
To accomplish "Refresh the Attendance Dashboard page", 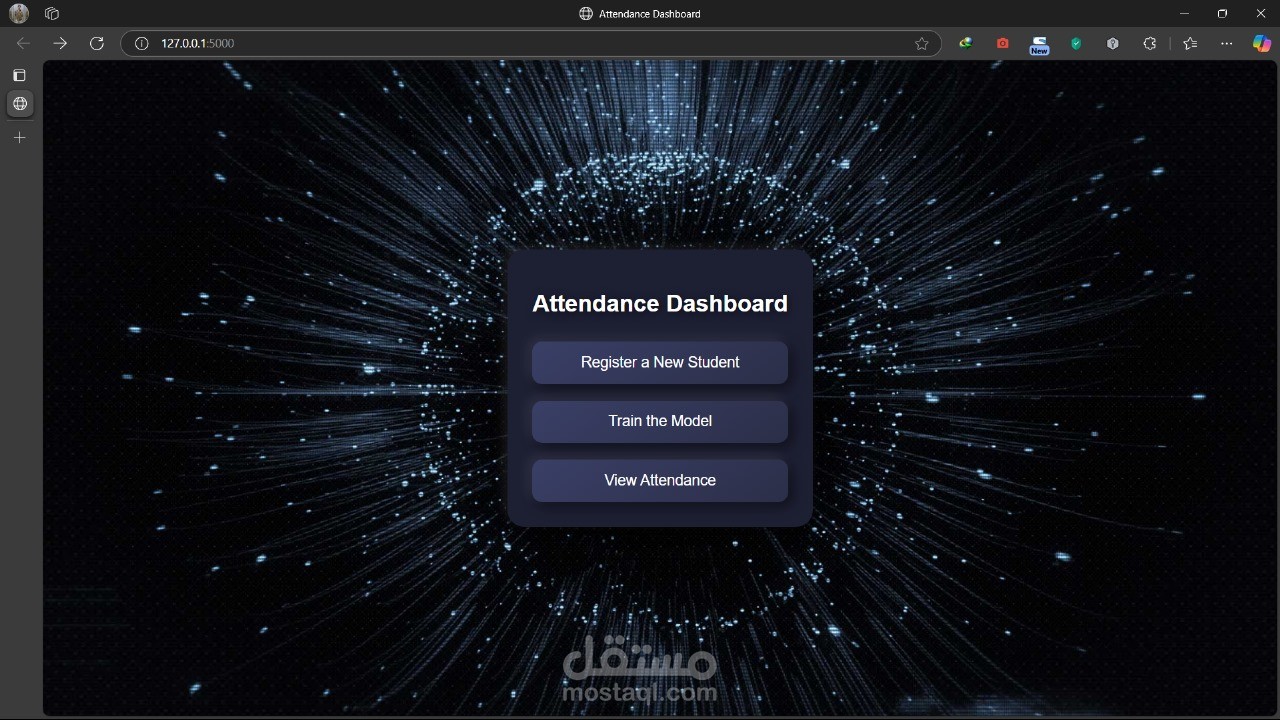I will (97, 43).
